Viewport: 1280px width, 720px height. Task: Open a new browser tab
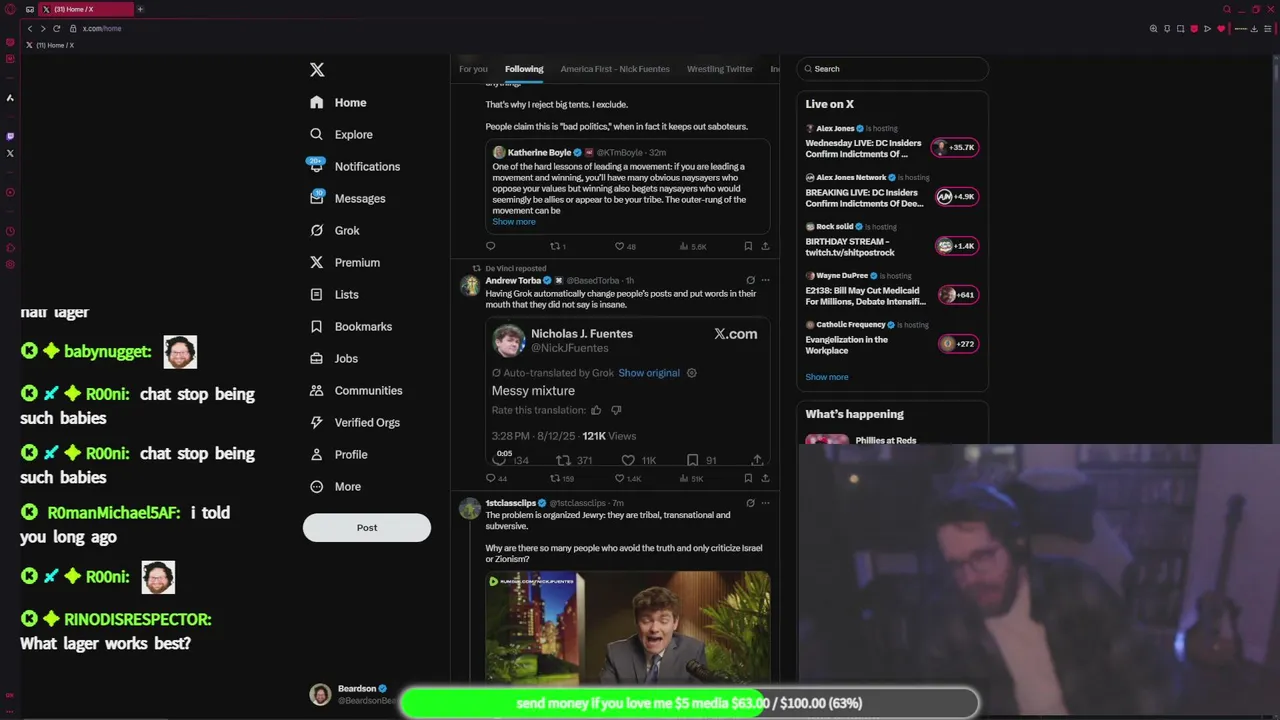coord(140,9)
